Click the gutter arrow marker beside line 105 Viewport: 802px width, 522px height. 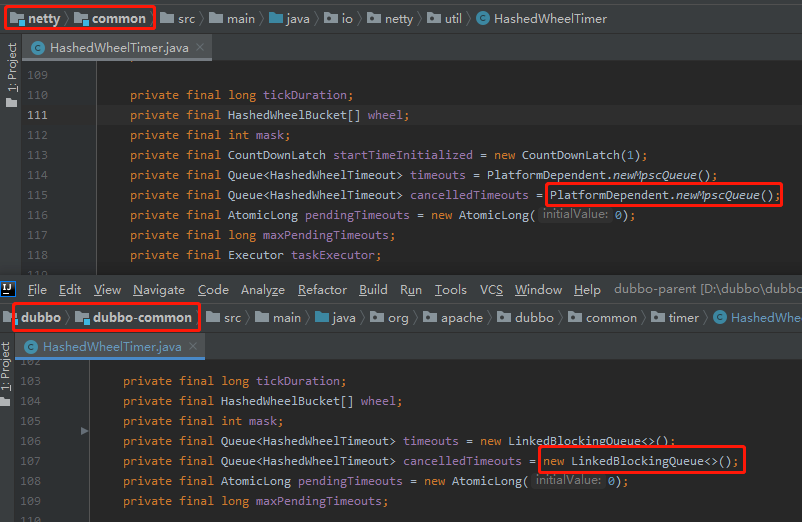[x=84, y=431]
